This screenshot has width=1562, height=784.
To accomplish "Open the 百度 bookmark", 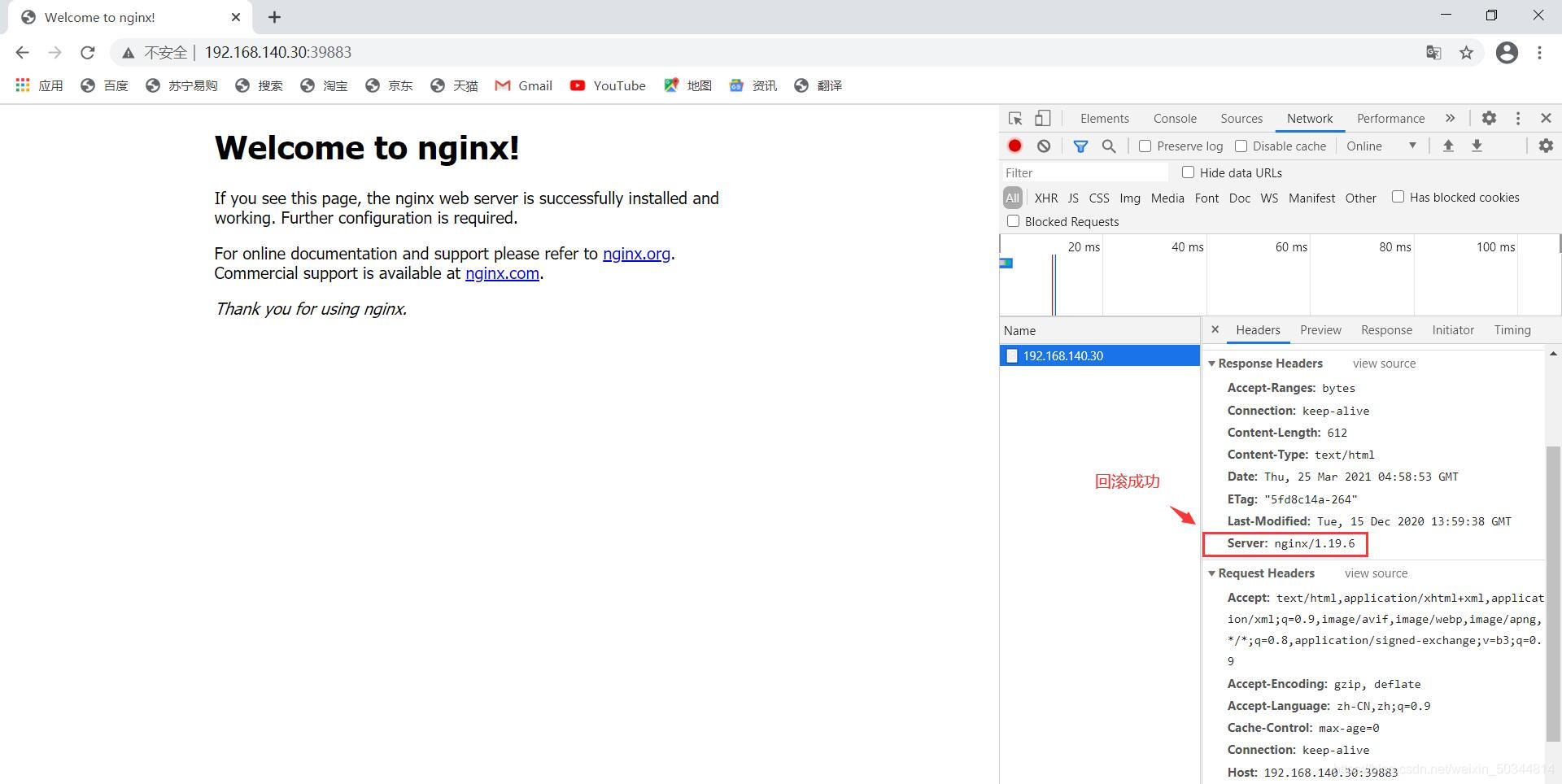I will point(104,85).
